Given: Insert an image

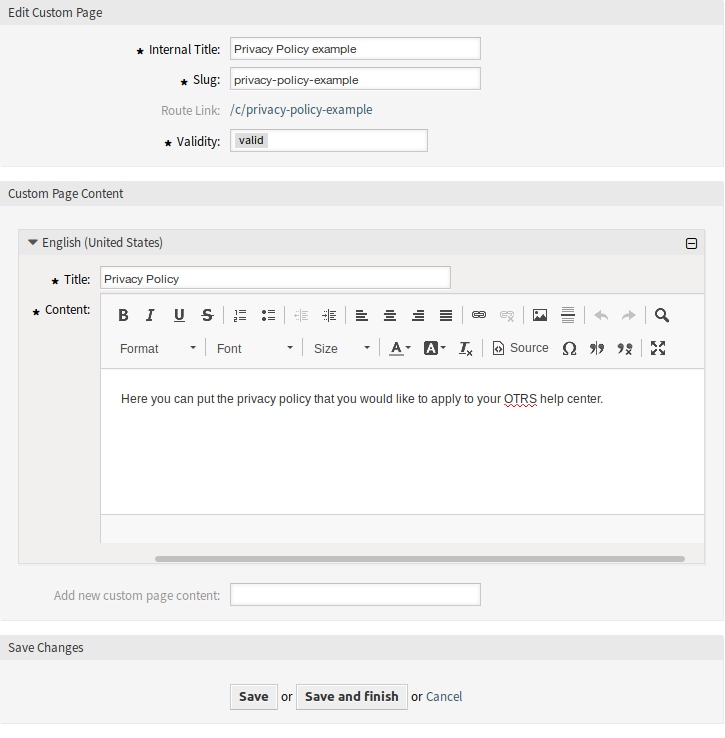Looking at the screenshot, I should [540, 315].
